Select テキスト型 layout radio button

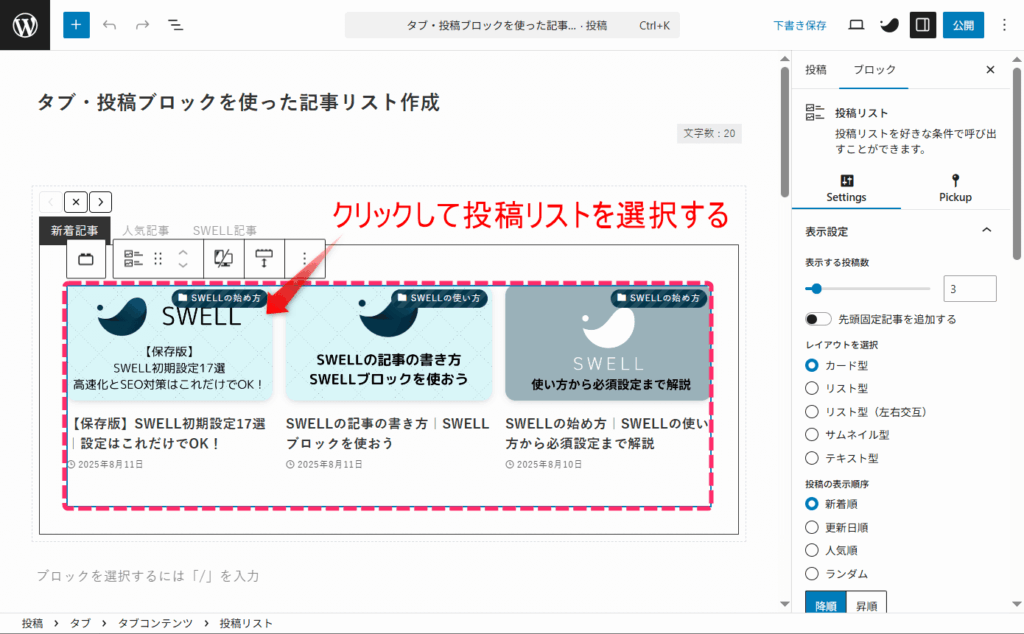coord(812,458)
